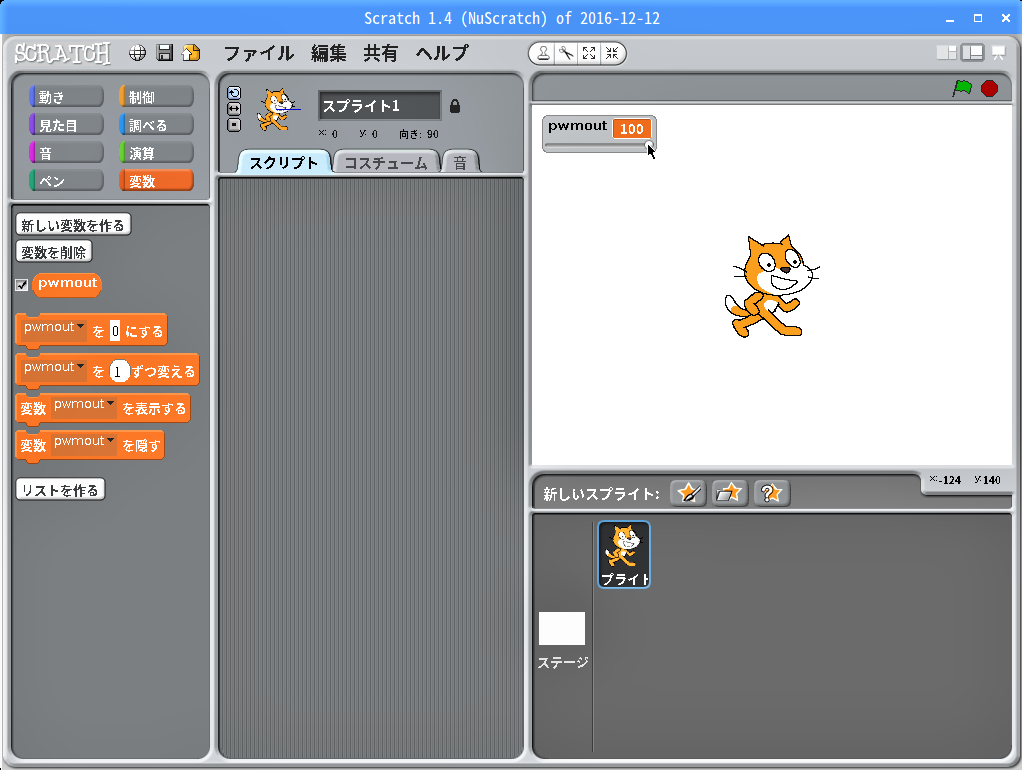
Task: Click the globe language icon
Action: point(138,53)
